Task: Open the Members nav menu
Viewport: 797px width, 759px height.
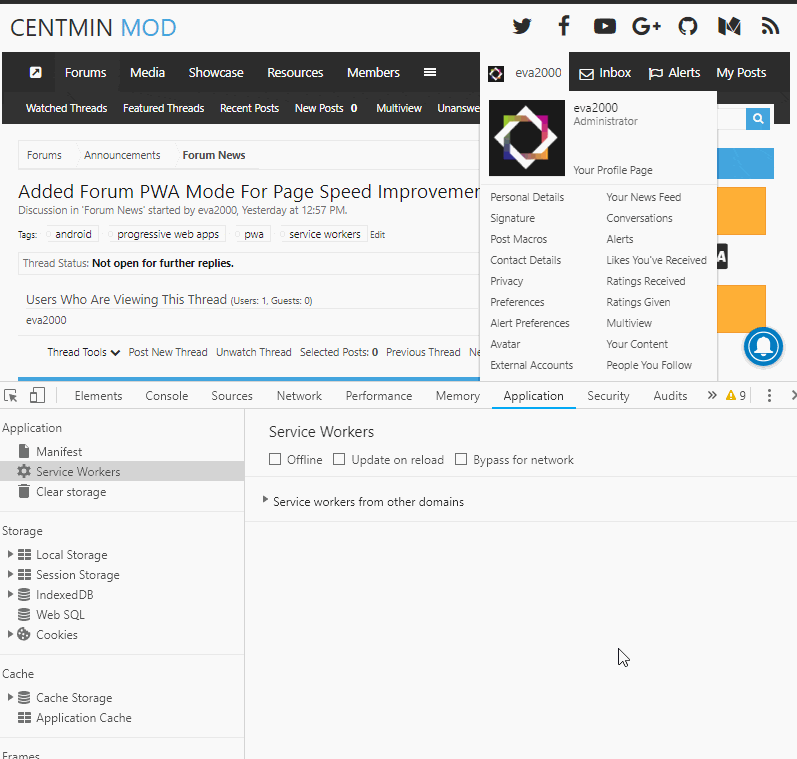Action: click(x=374, y=73)
